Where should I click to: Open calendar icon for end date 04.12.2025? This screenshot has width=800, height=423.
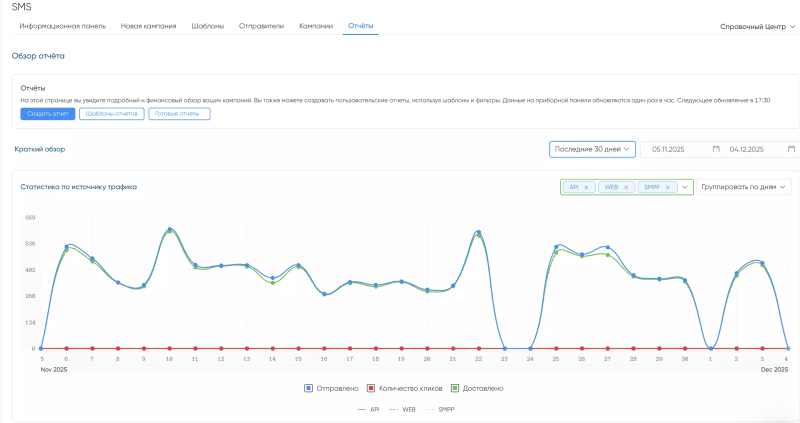[x=793, y=149]
